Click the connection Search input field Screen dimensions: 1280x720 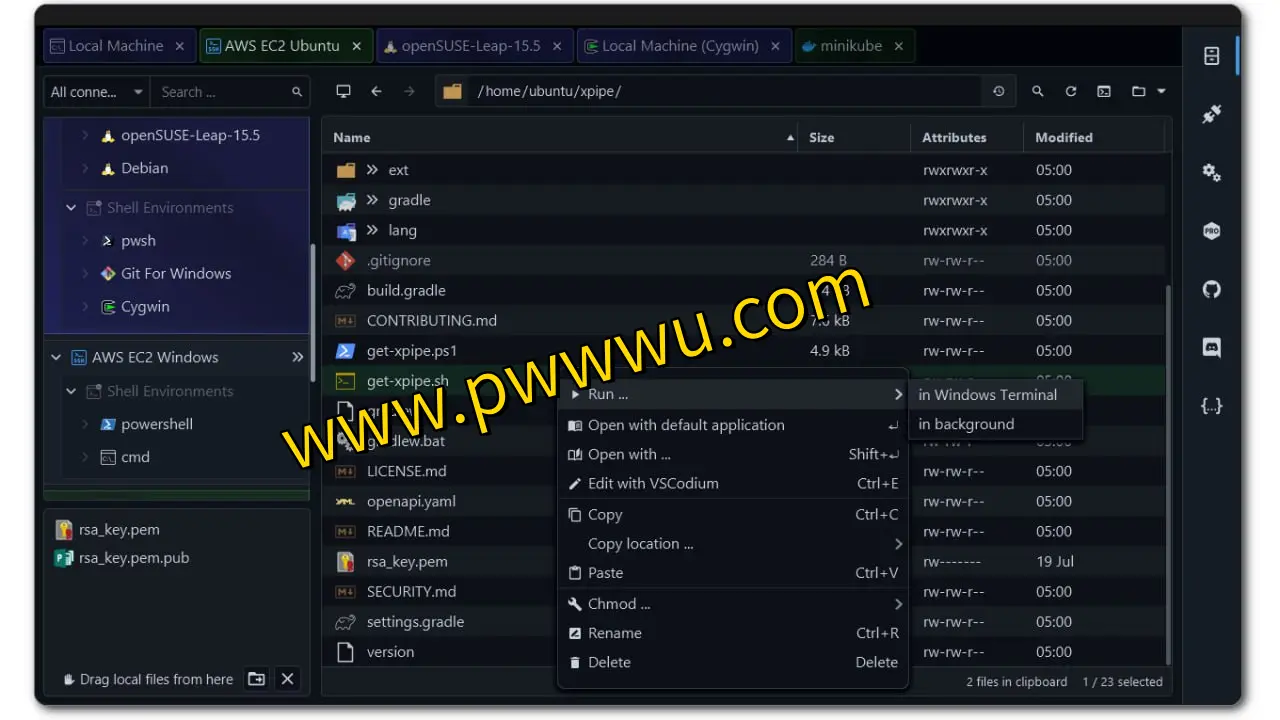click(222, 92)
